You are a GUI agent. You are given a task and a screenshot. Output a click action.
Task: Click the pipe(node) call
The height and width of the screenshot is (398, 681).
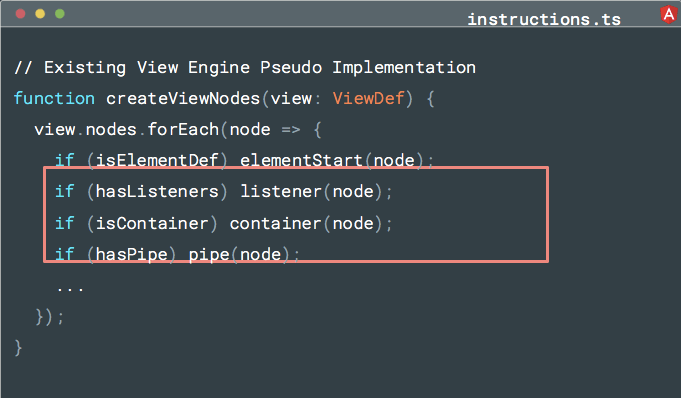click(239, 255)
